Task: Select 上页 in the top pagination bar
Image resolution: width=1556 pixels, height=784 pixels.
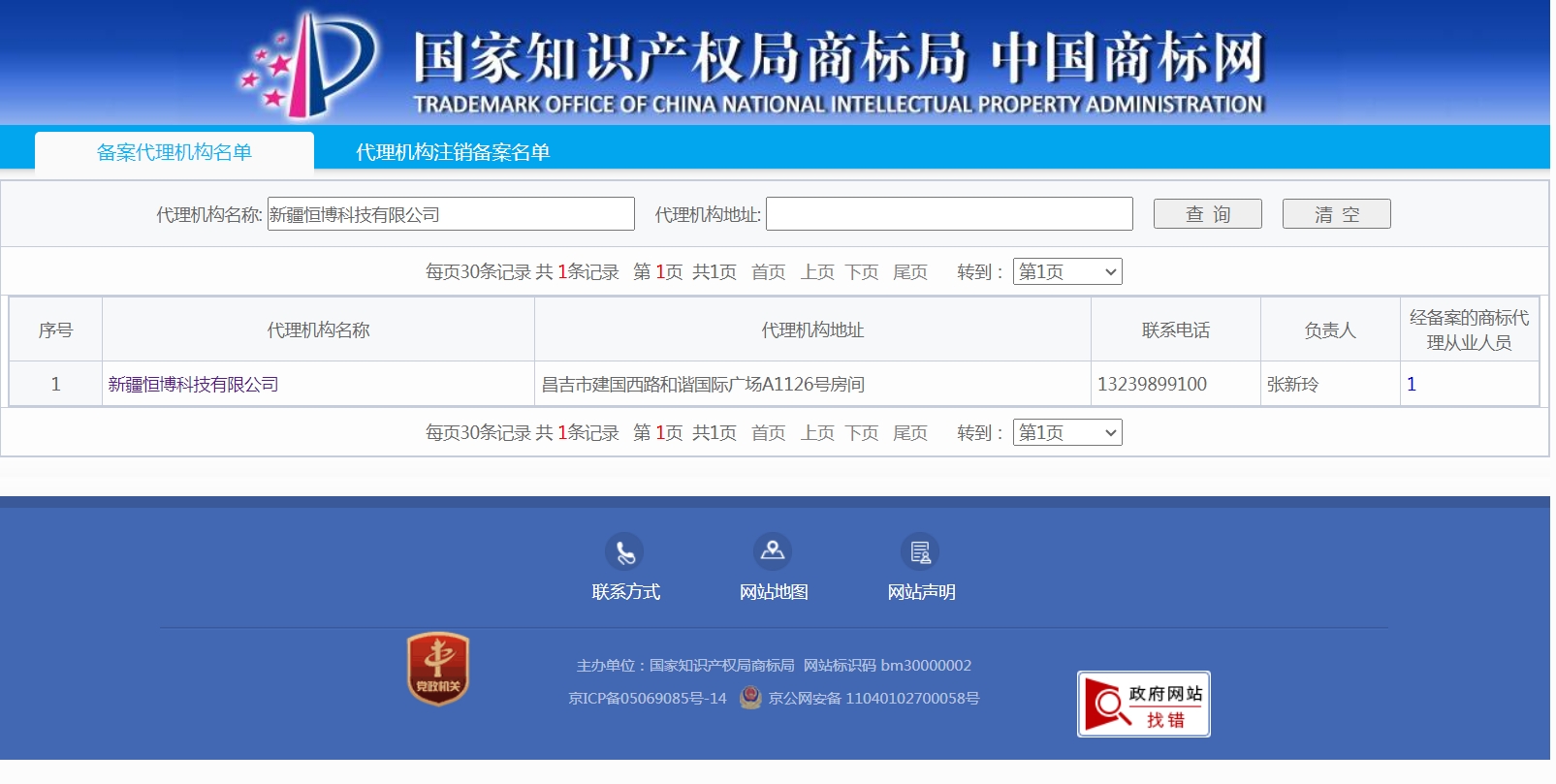Action: [817, 272]
